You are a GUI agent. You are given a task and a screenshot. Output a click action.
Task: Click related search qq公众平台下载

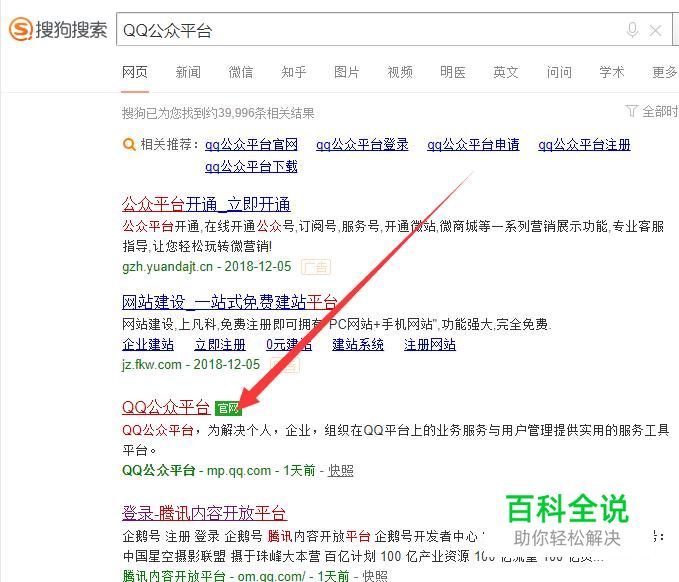251,166
